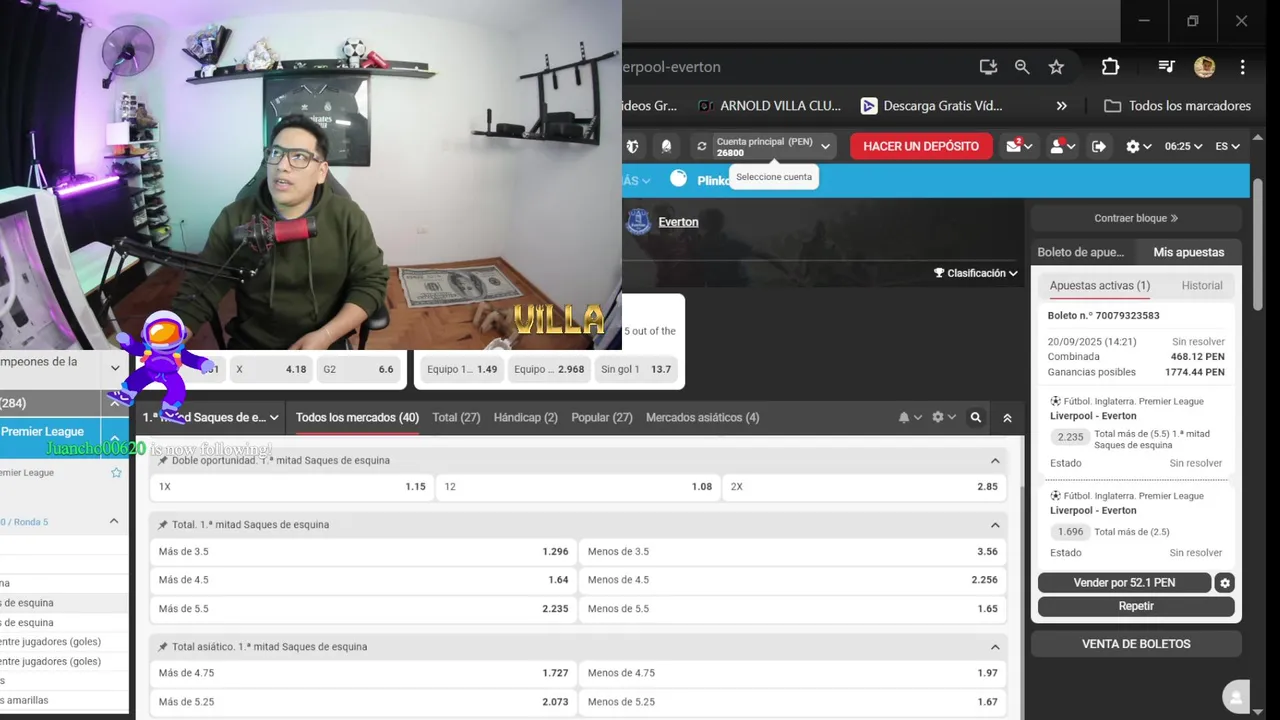
Task: Switch to Mis apuestas tab
Action: (x=1188, y=252)
